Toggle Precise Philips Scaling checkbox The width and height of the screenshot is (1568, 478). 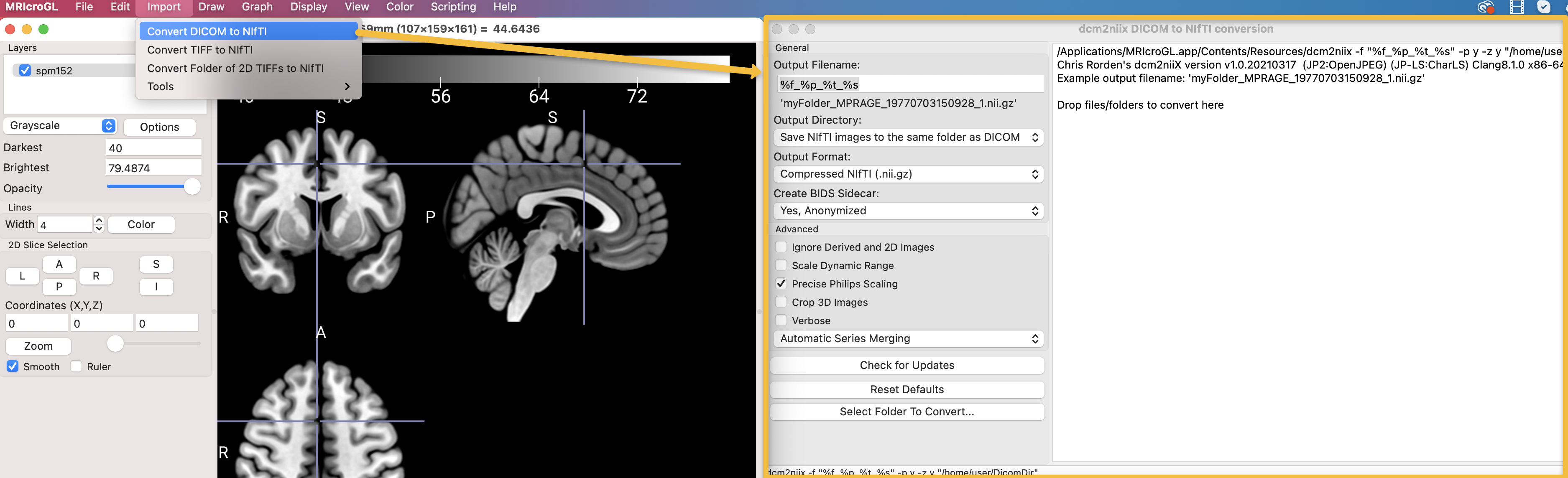(x=781, y=284)
